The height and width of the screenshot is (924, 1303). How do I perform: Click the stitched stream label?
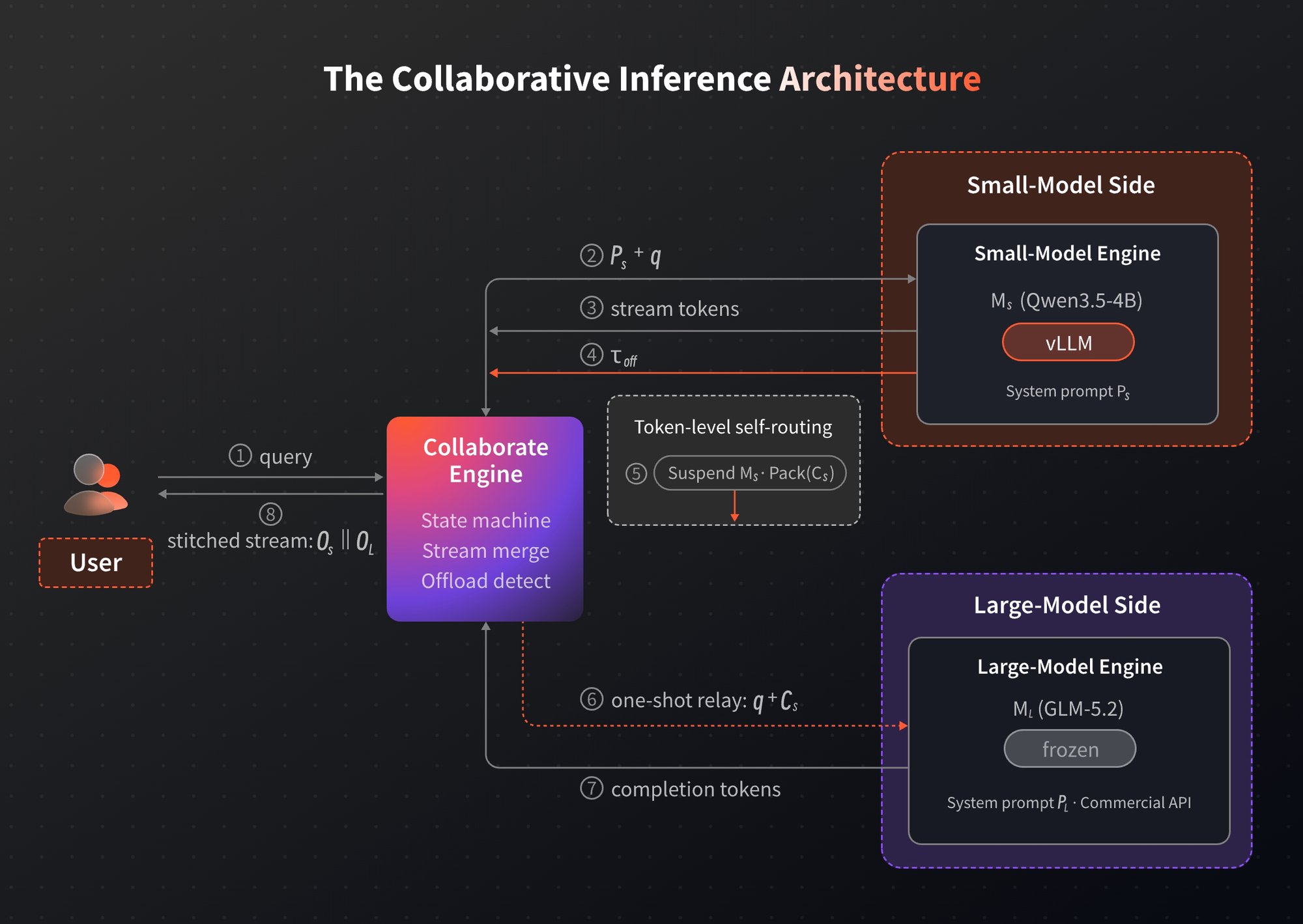click(x=271, y=541)
